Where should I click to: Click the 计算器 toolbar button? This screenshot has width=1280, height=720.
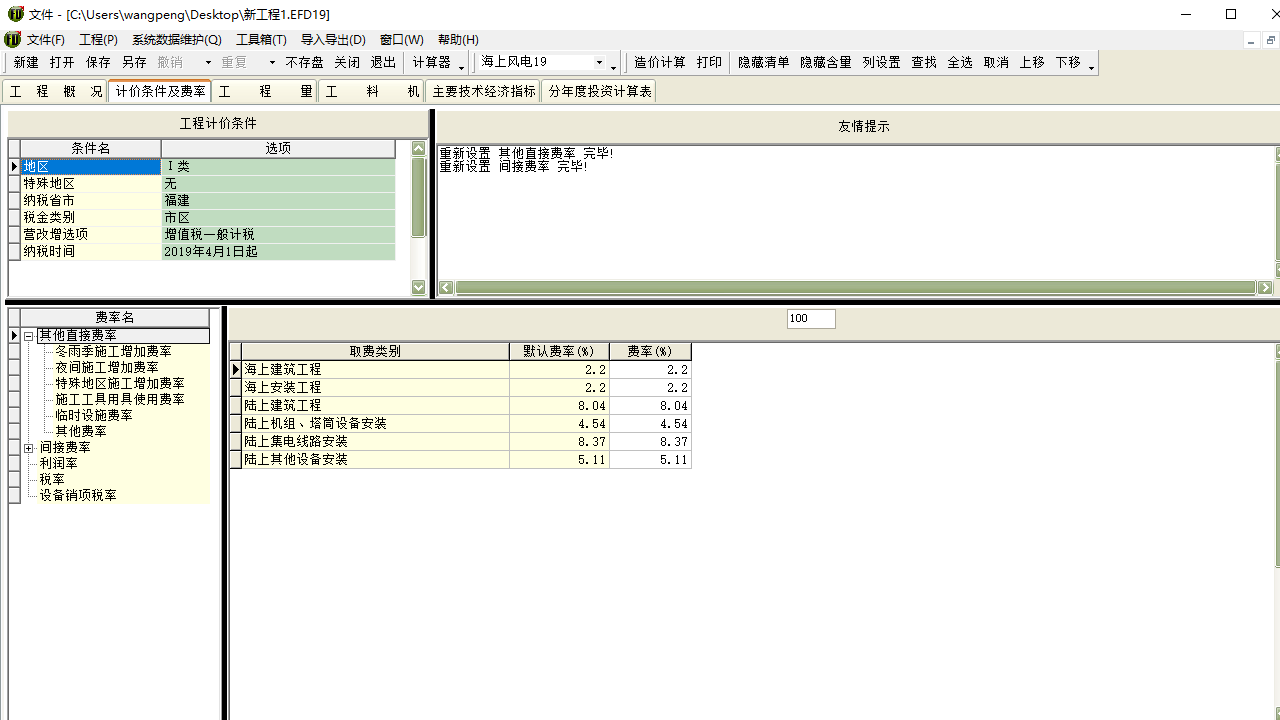click(x=432, y=62)
